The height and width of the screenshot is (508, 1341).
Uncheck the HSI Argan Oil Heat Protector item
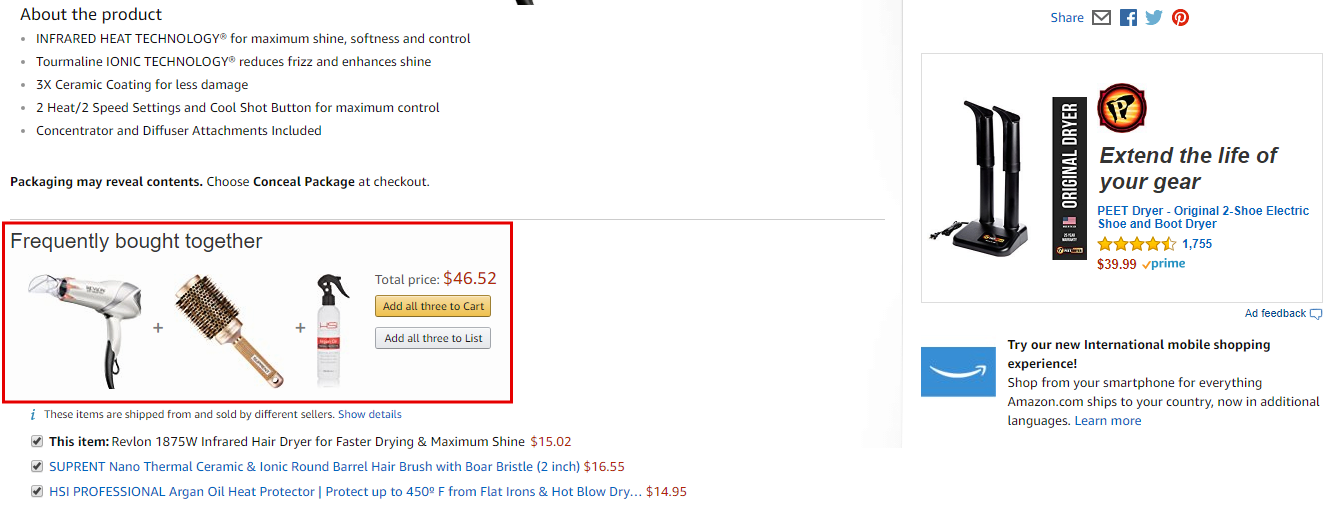(37, 491)
